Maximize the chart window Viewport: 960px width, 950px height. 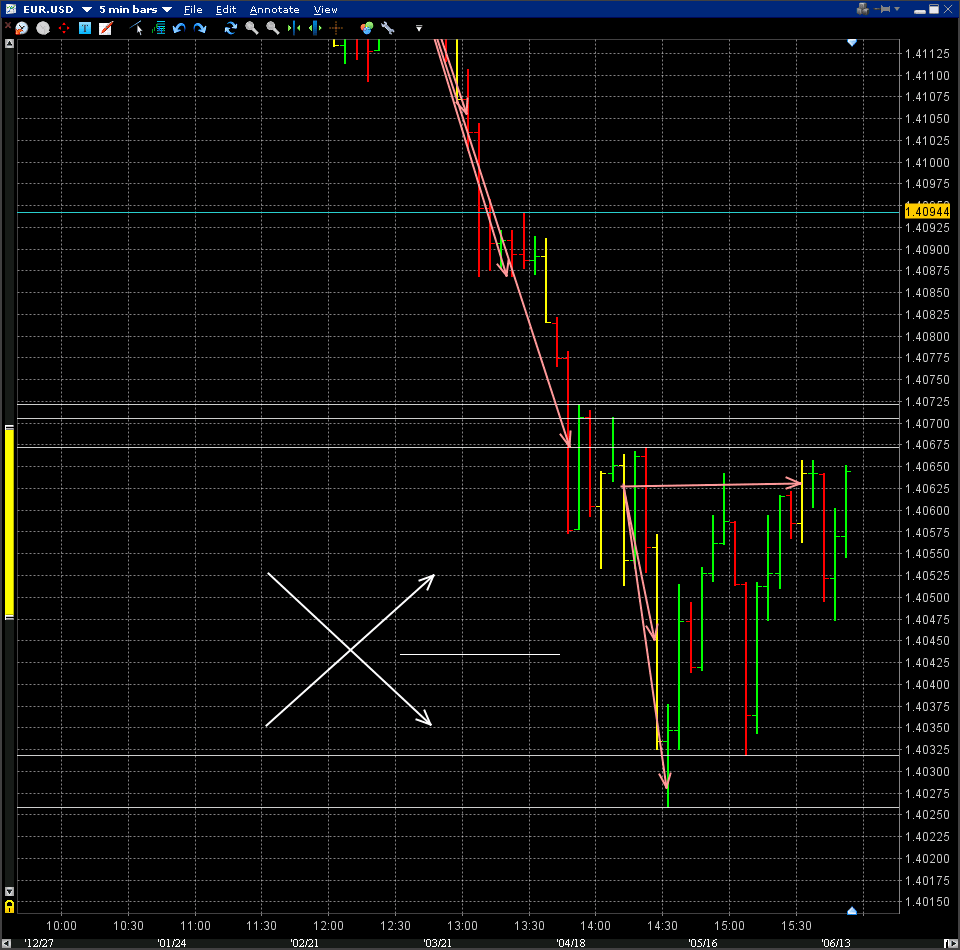point(934,9)
